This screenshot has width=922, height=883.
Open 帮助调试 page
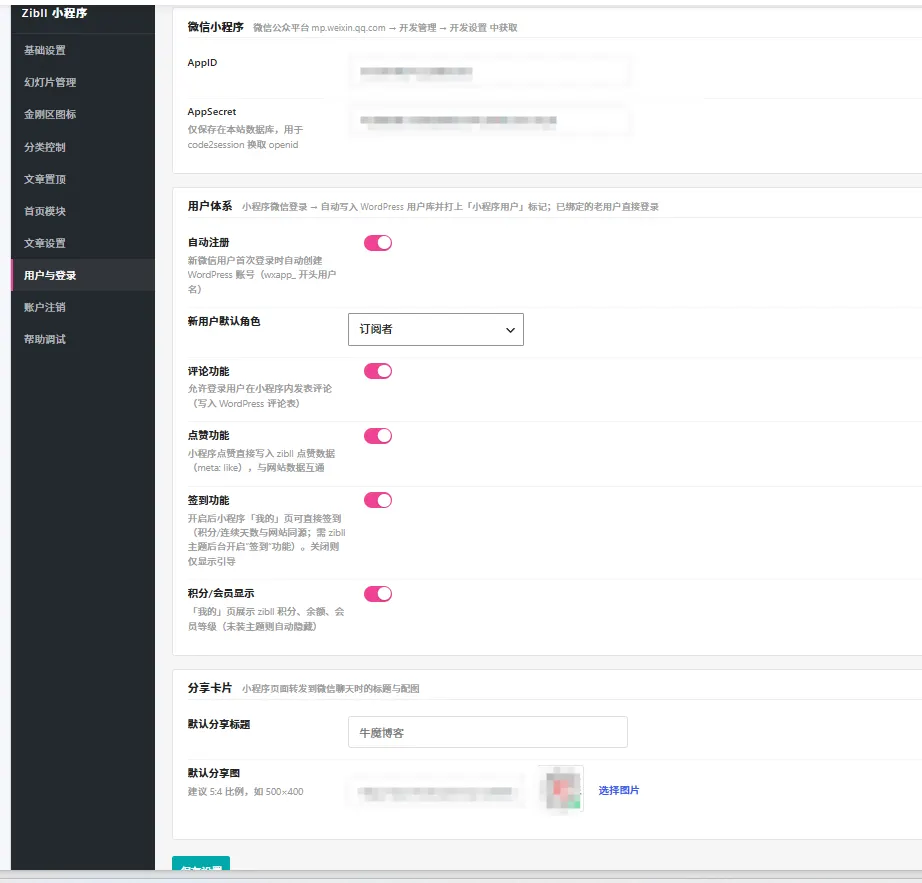pos(83,339)
